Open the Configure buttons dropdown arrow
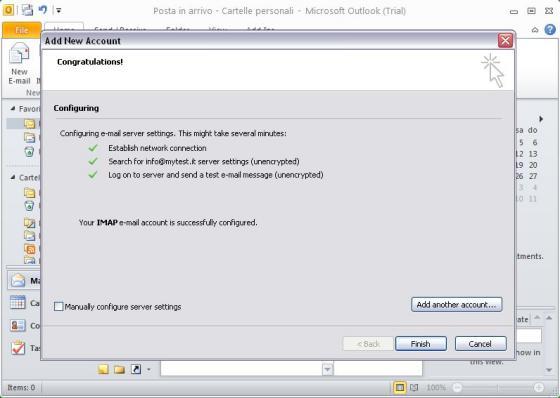Image resolution: width=560 pixels, height=398 pixels. point(149,369)
